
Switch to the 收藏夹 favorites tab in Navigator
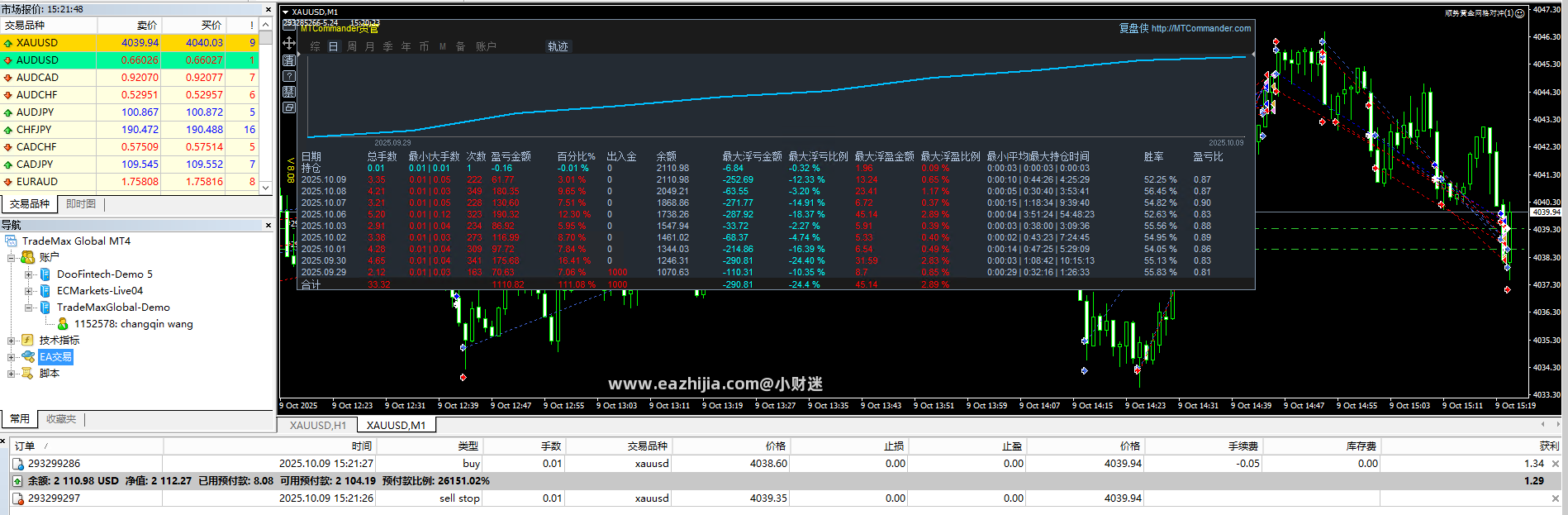[x=61, y=419]
